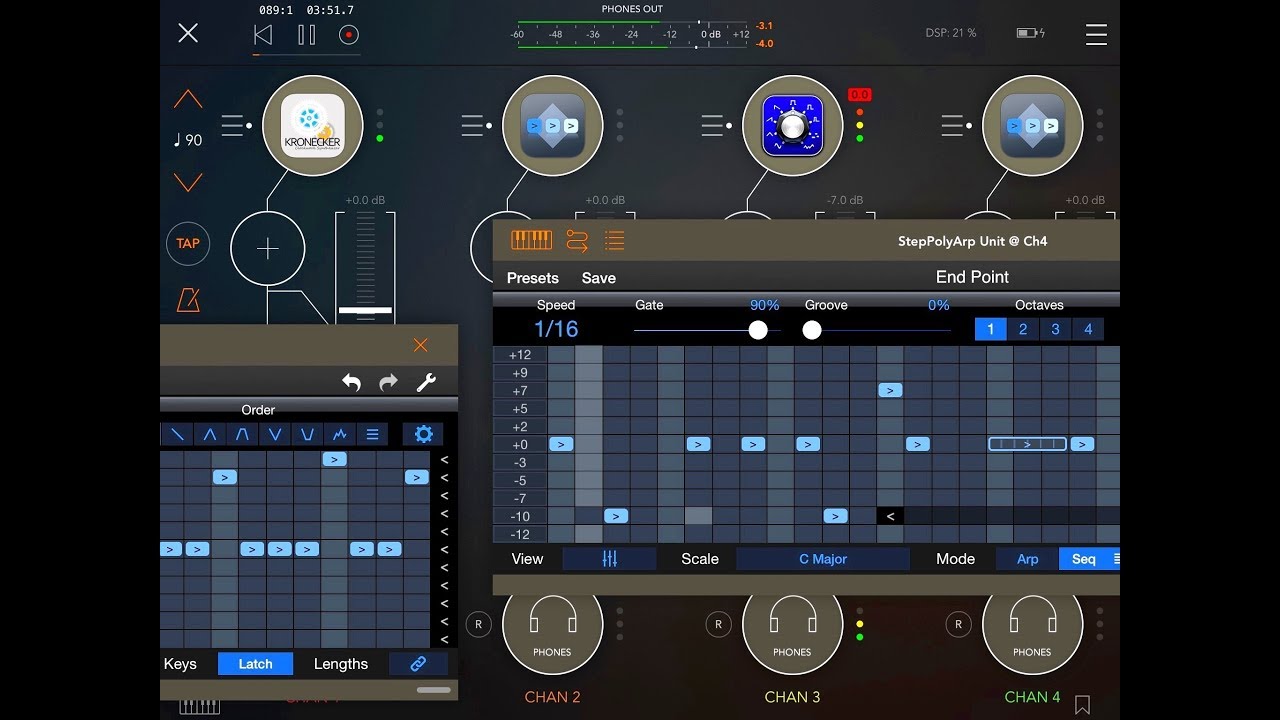
Task: Toggle the Lengths link button
Action: pos(418,664)
